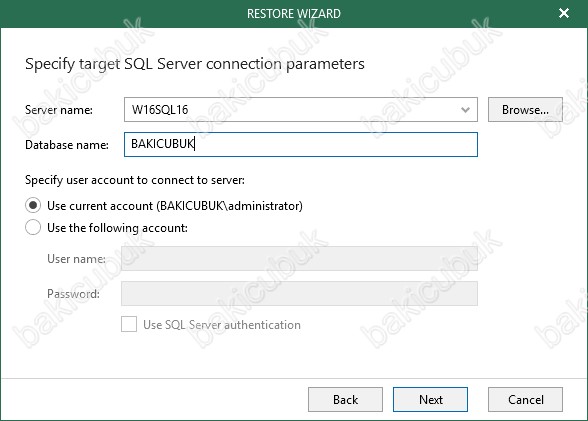
Task: Close the Restore Wizard dialog
Action: coord(564,13)
